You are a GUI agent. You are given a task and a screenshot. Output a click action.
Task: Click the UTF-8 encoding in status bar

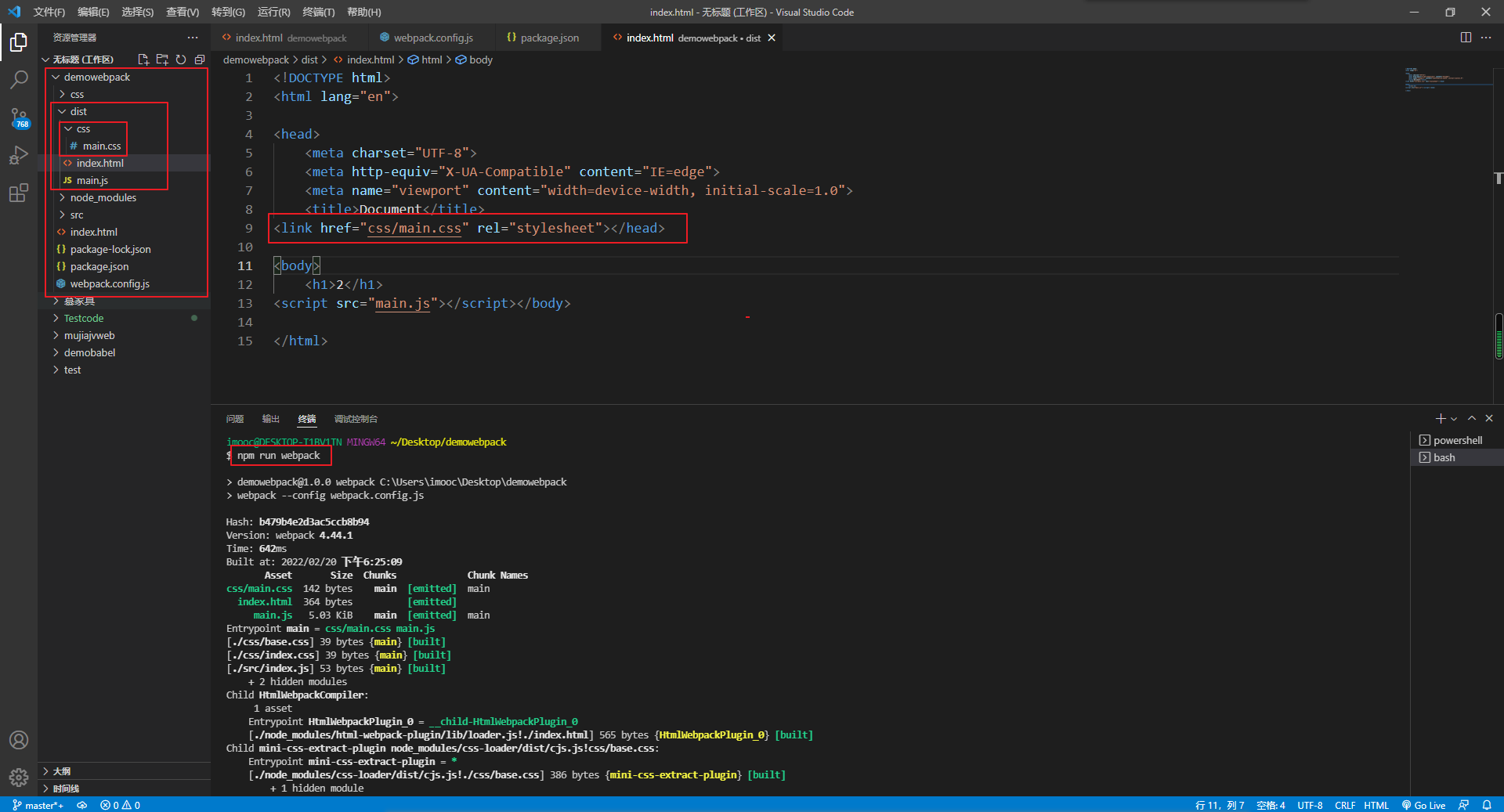(x=1310, y=805)
